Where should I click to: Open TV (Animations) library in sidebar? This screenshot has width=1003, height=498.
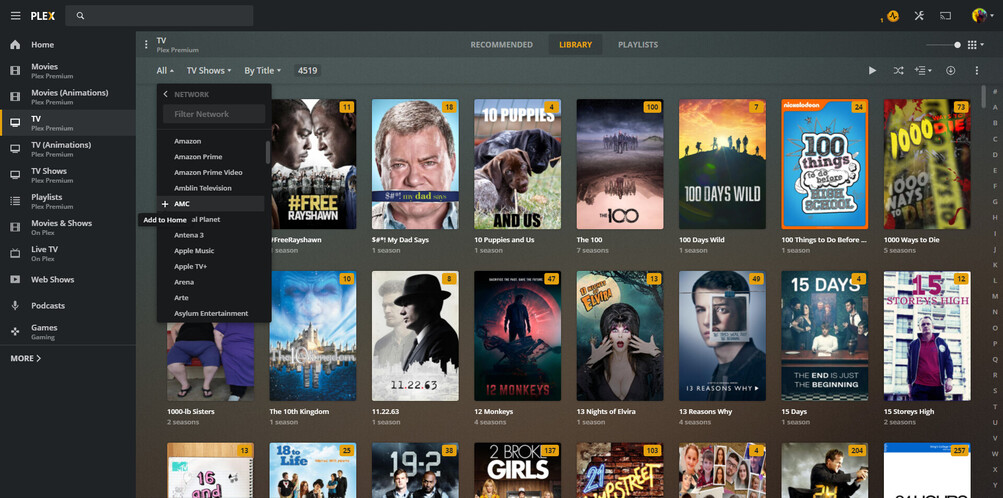[68, 149]
